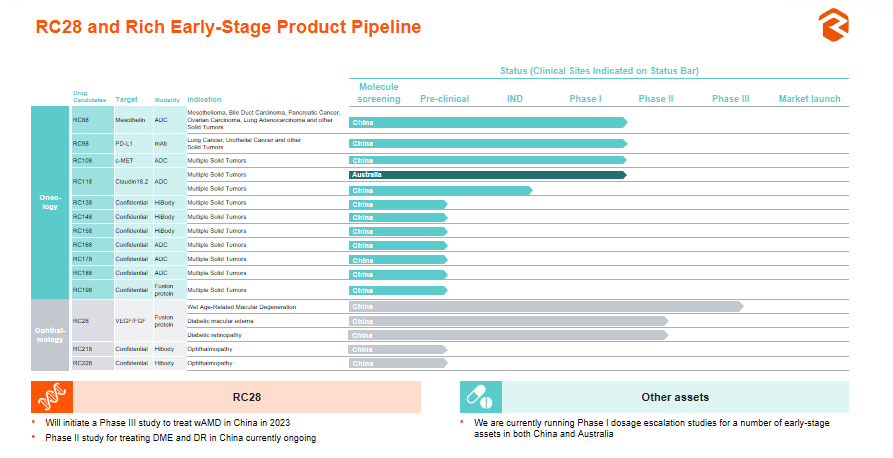
Task: Click the Molecule screening column header
Action: click(379, 93)
